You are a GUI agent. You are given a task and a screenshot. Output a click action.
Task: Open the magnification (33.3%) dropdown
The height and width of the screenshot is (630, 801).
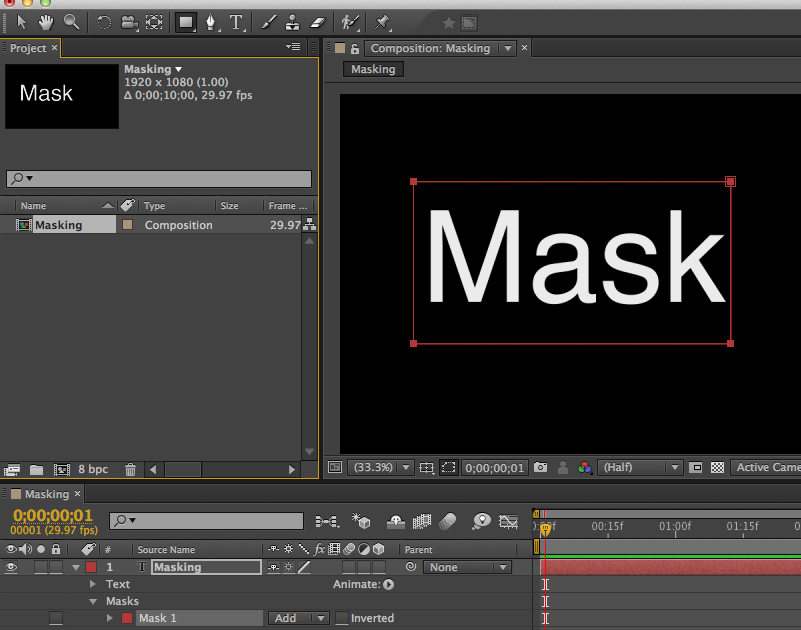[x=380, y=467]
